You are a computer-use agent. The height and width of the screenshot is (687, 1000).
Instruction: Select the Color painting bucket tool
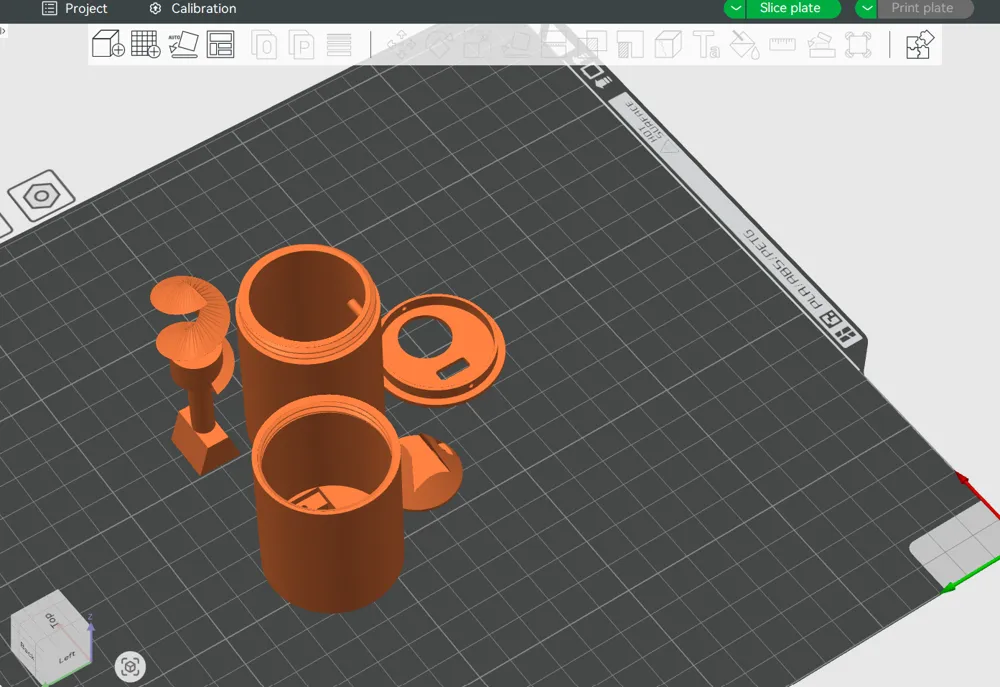click(744, 45)
